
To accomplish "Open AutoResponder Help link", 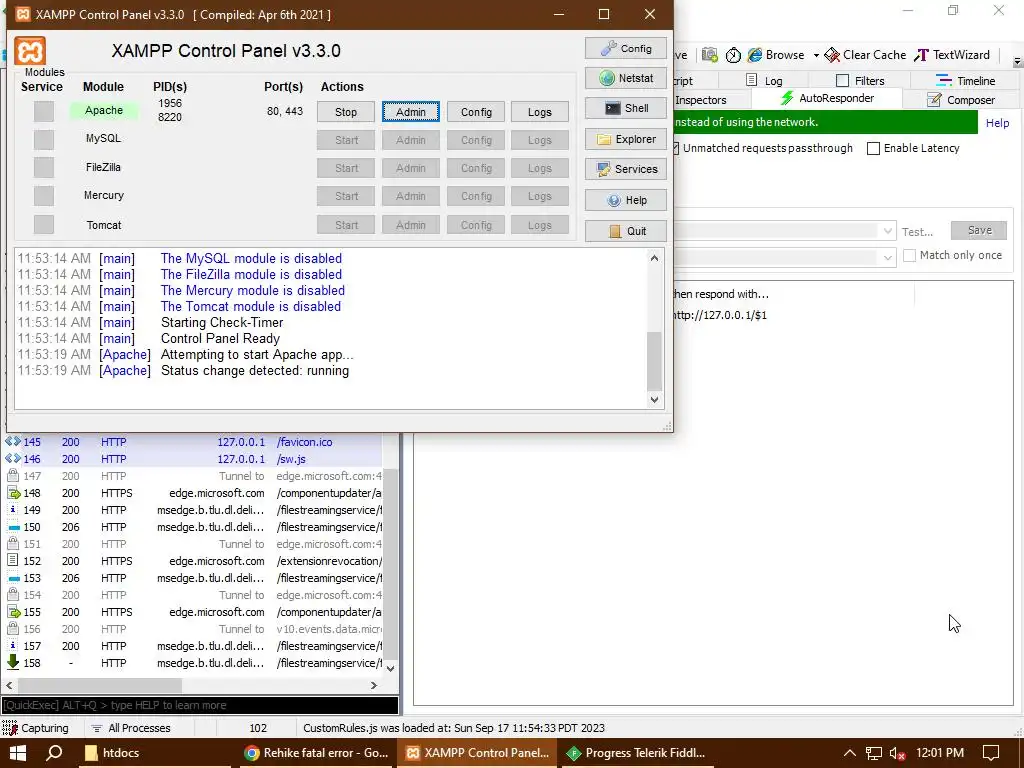I will pyautogui.click(x=997, y=123).
